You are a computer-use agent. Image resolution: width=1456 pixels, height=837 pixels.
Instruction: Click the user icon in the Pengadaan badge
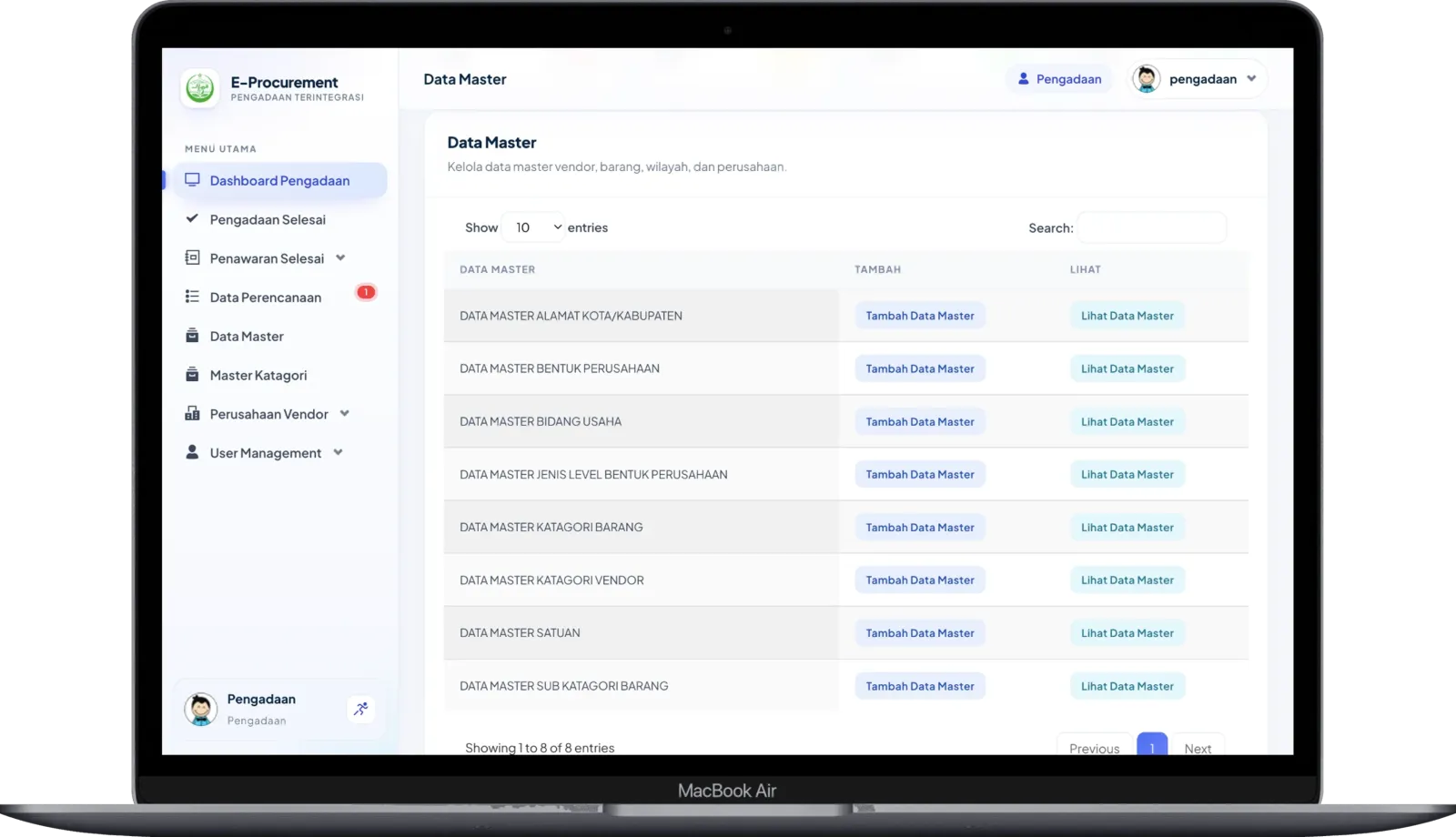1024,79
